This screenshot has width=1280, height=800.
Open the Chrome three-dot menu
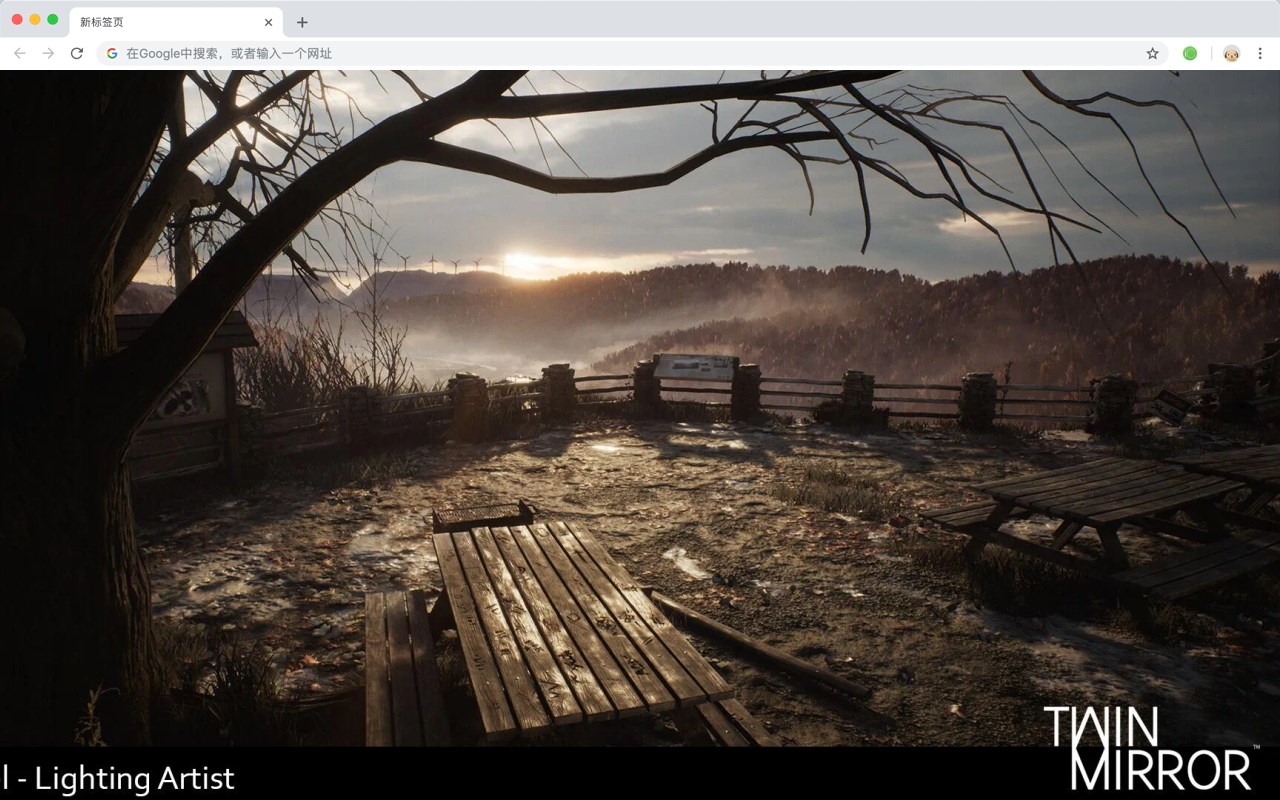pyautogui.click(x=1260, y=53)
